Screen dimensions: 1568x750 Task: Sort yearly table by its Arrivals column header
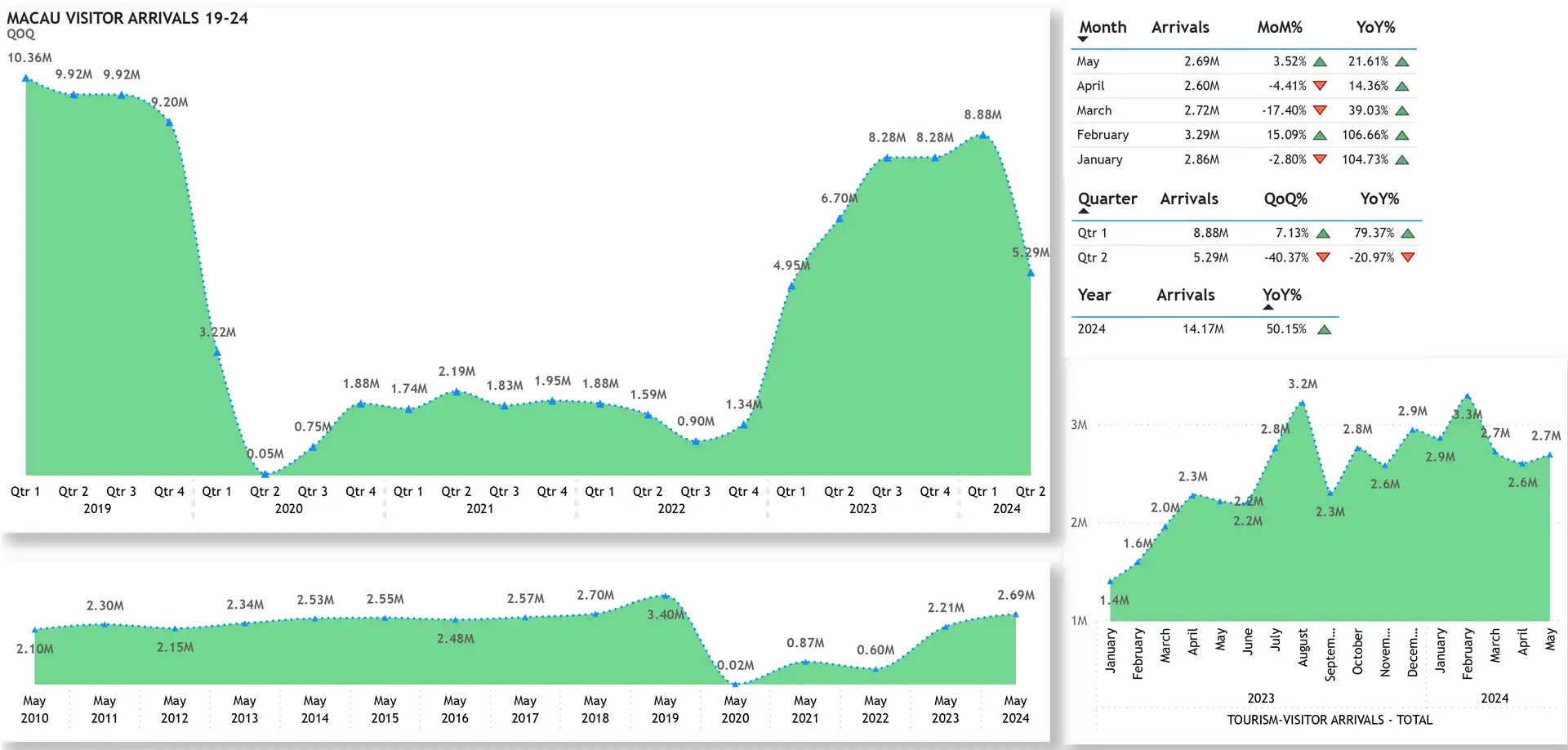tap(1186, 295)
